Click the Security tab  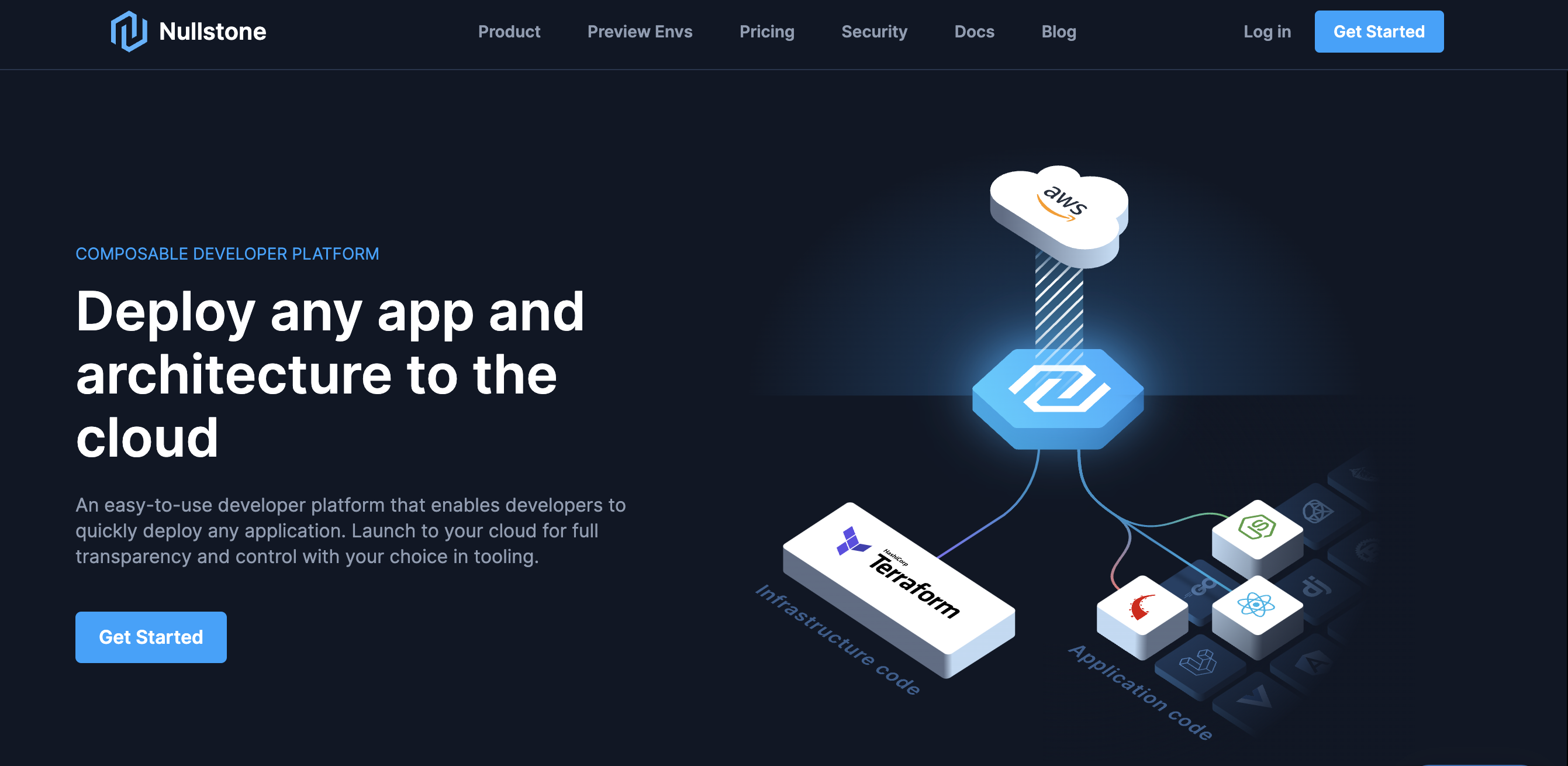(x=873, y=32)
